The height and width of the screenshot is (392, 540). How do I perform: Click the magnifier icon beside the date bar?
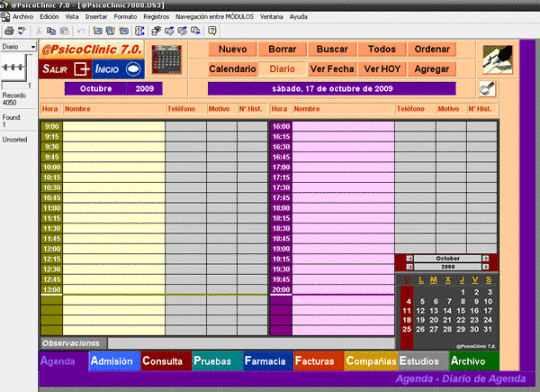coord(488,89)
